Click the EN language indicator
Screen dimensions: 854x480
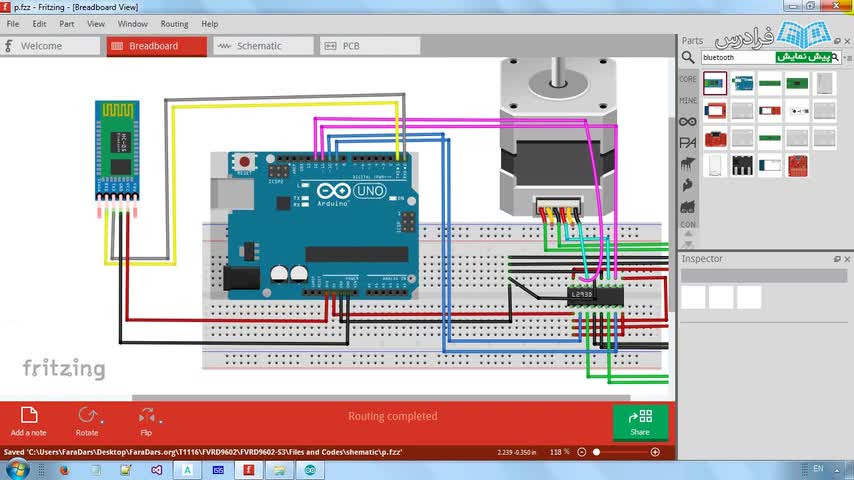click(x=818, y=469)
